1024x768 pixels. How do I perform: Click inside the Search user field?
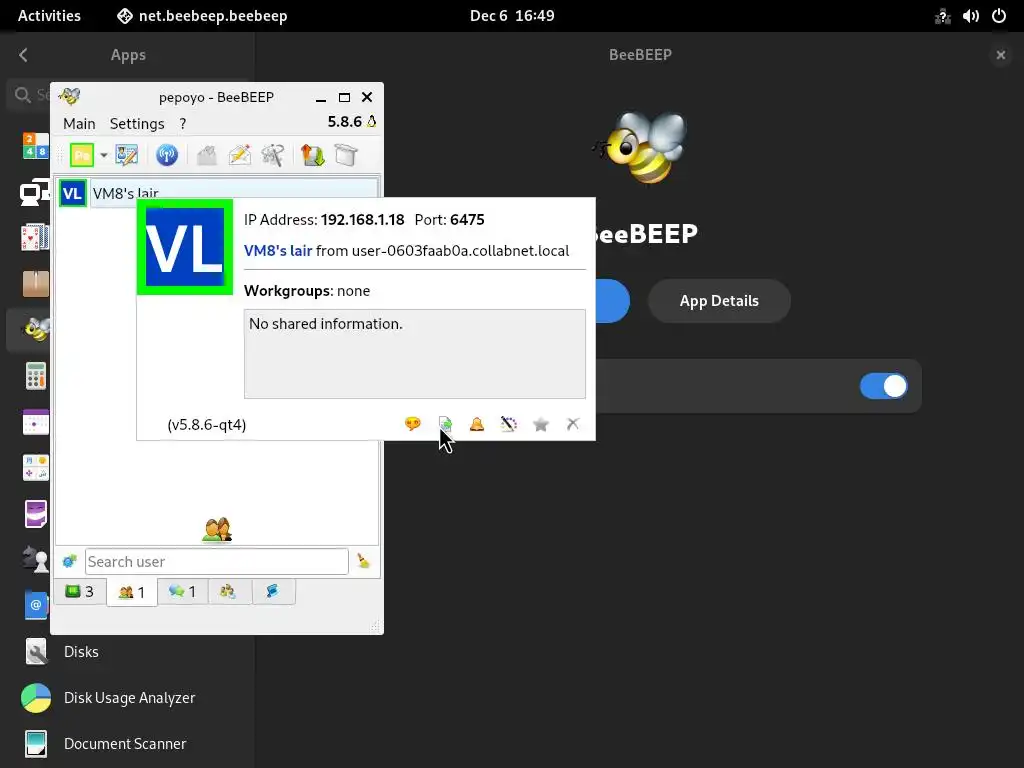pyautogui.click(x=217, y=562)
